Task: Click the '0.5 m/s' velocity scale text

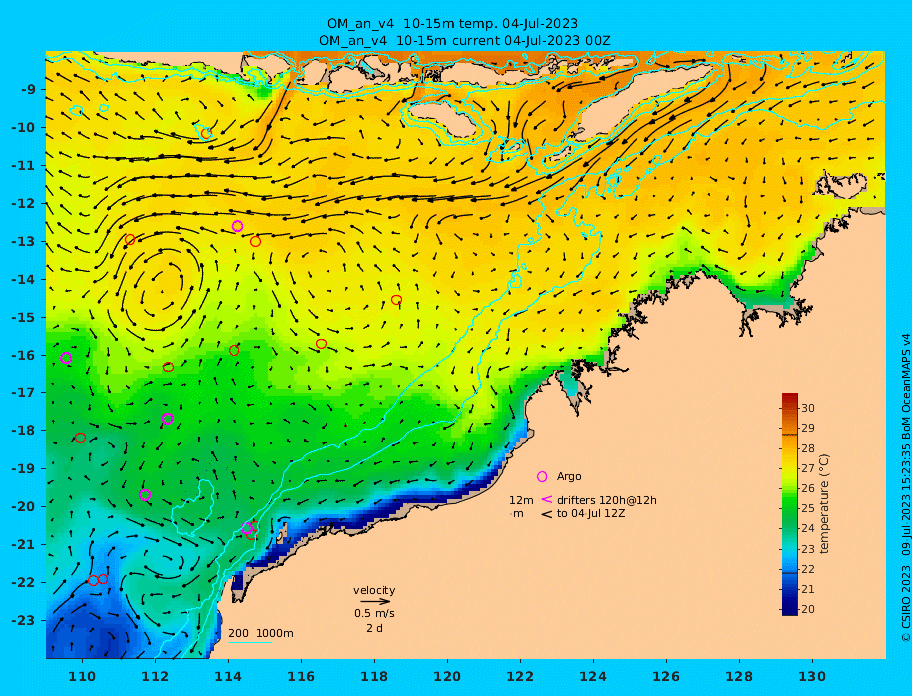Action: tap(375, 613)
